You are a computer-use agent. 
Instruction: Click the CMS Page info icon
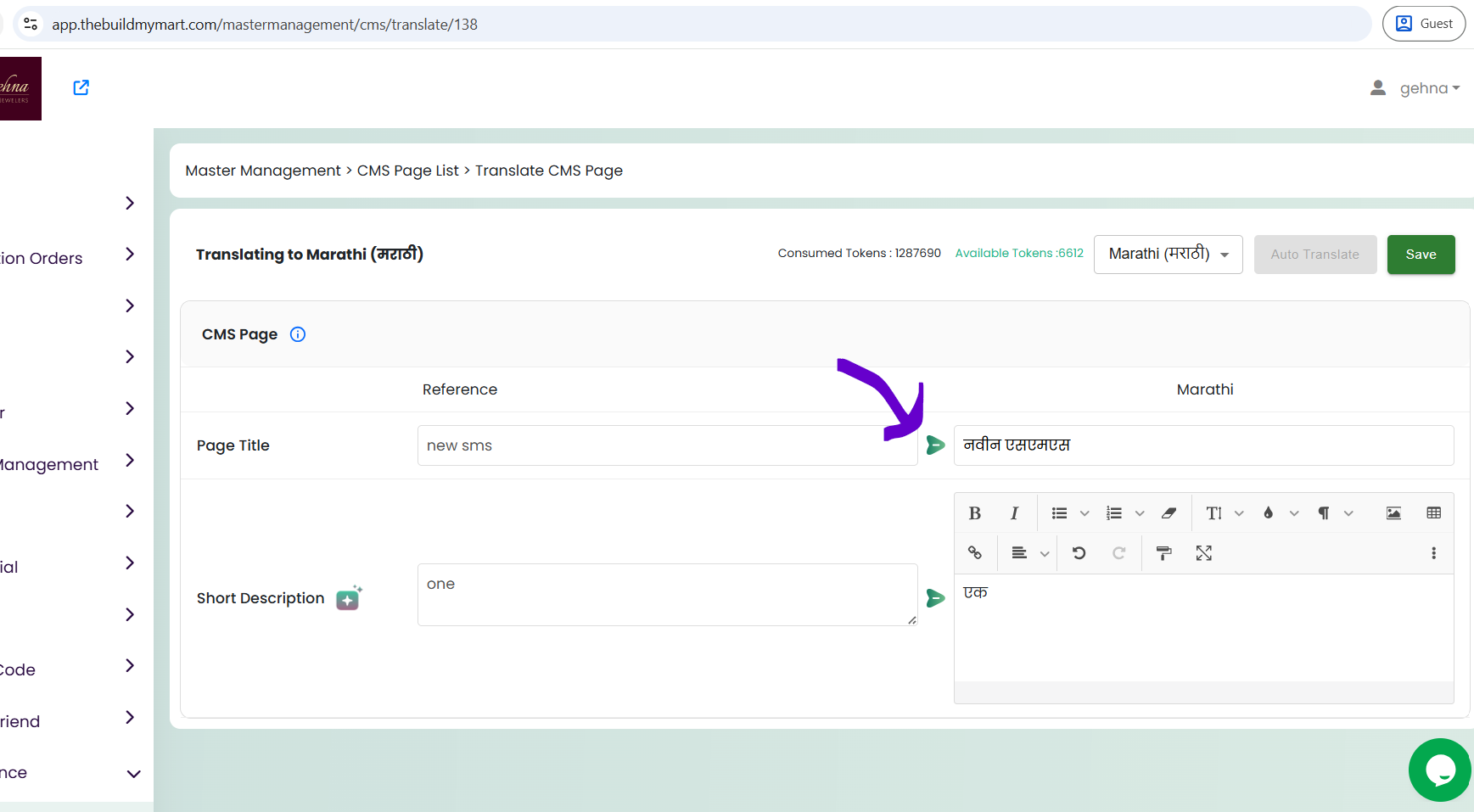point(298,334)
